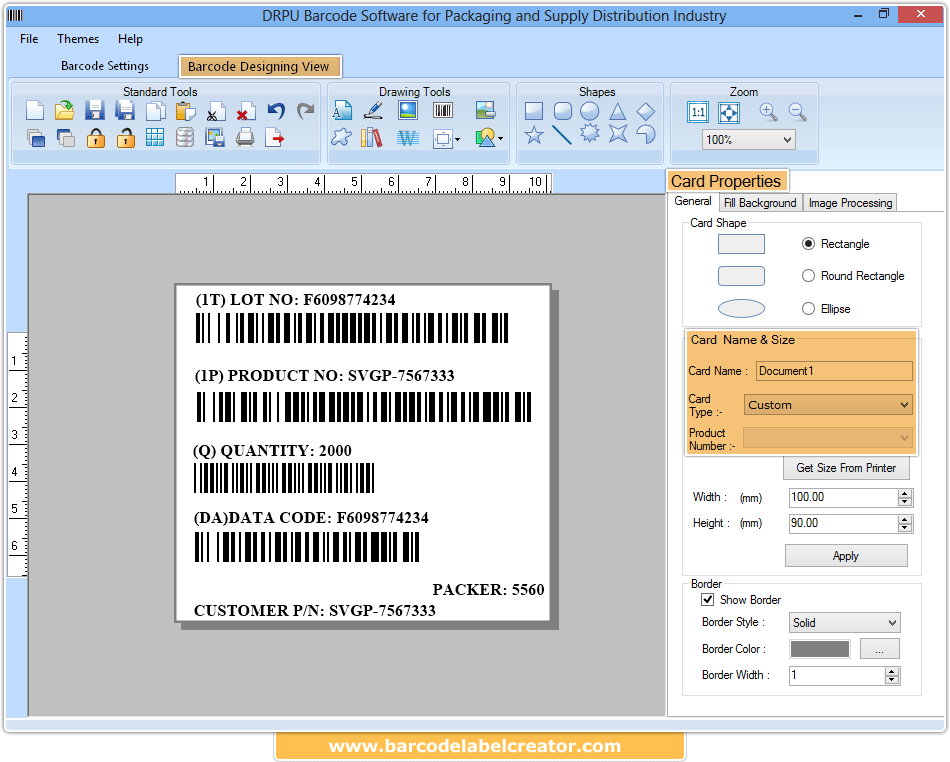Open the Fill Background tab
950x762 pixels.
coord(760,203)
